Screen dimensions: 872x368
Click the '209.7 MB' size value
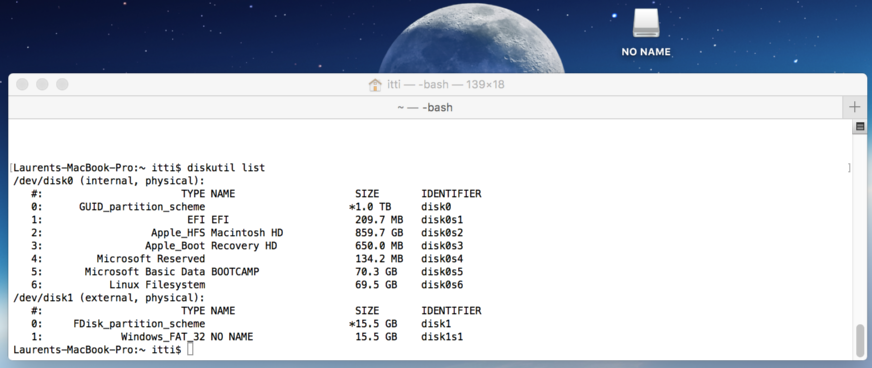point(379,220)
